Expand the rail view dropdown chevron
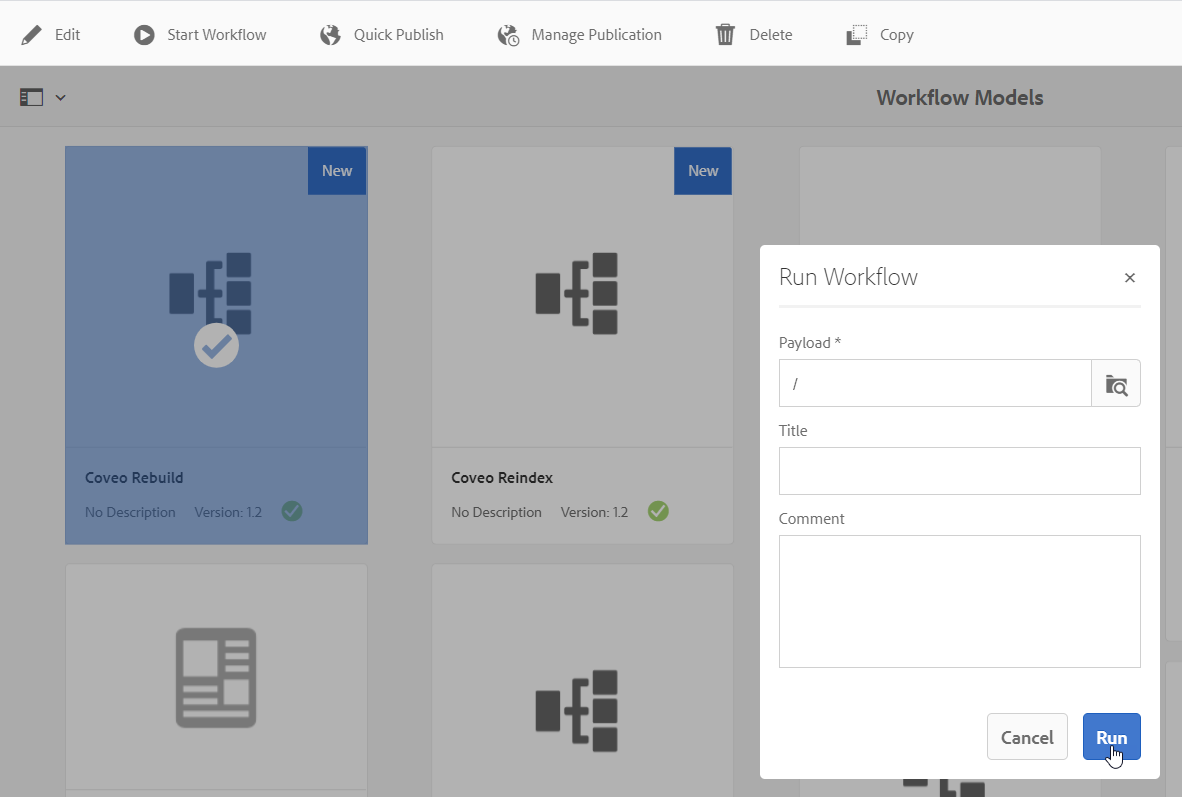Screen dimensions: 1182x797 pyautogui.click(x=61, y=97)
